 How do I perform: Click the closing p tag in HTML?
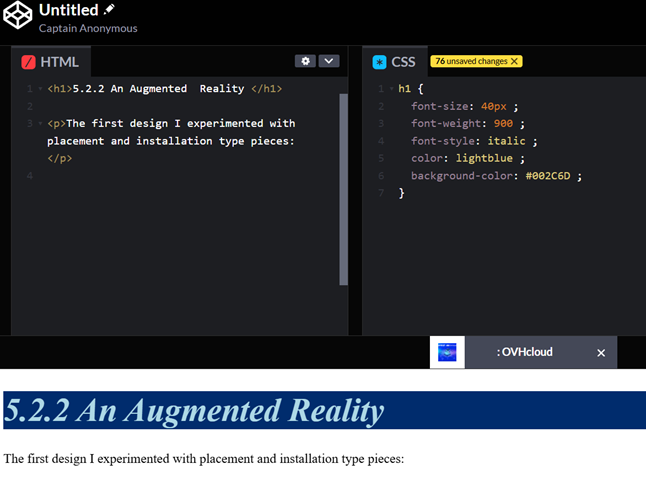[60, 159]
